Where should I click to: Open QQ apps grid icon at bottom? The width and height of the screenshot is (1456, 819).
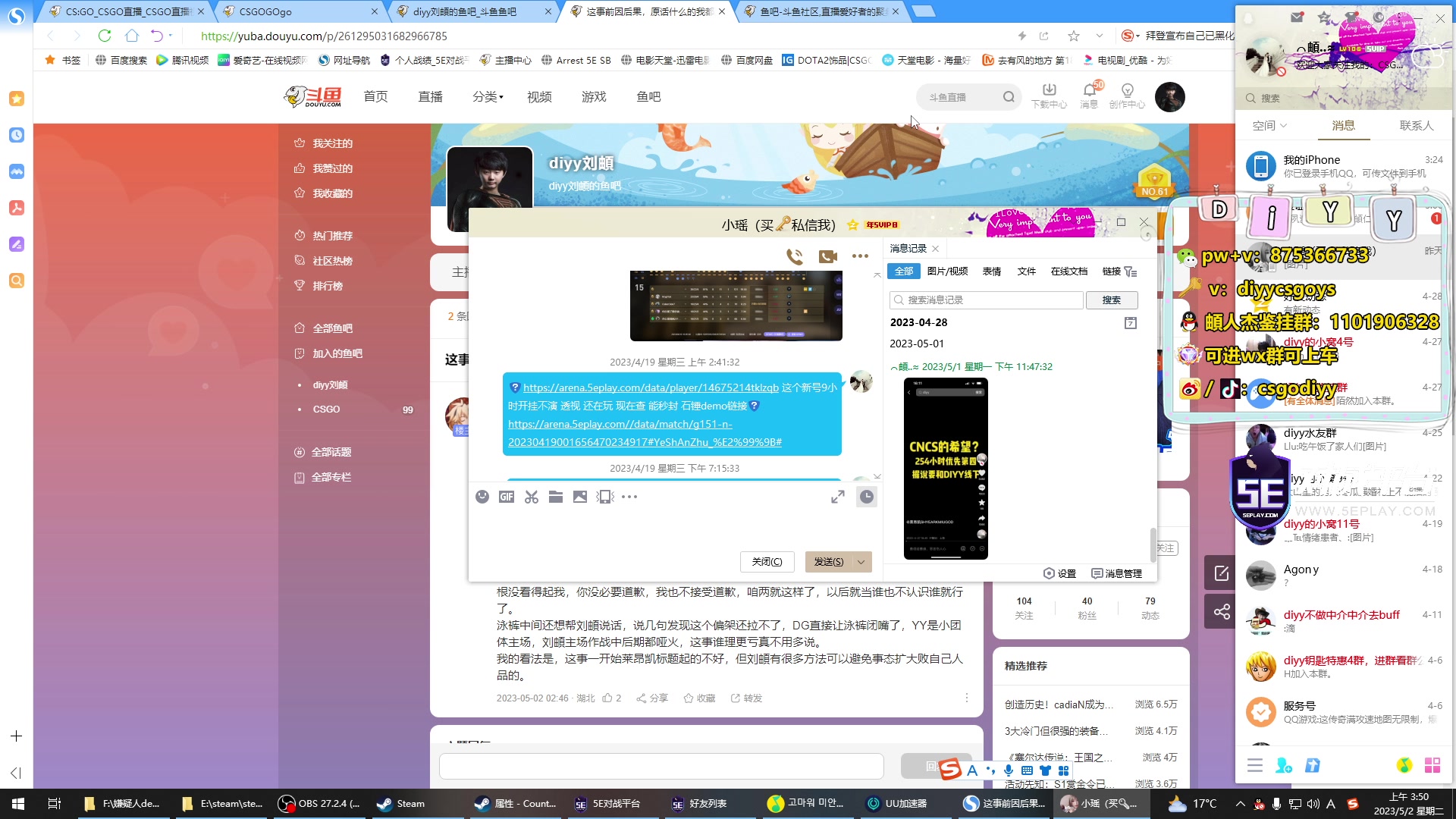pos(1432,766)
